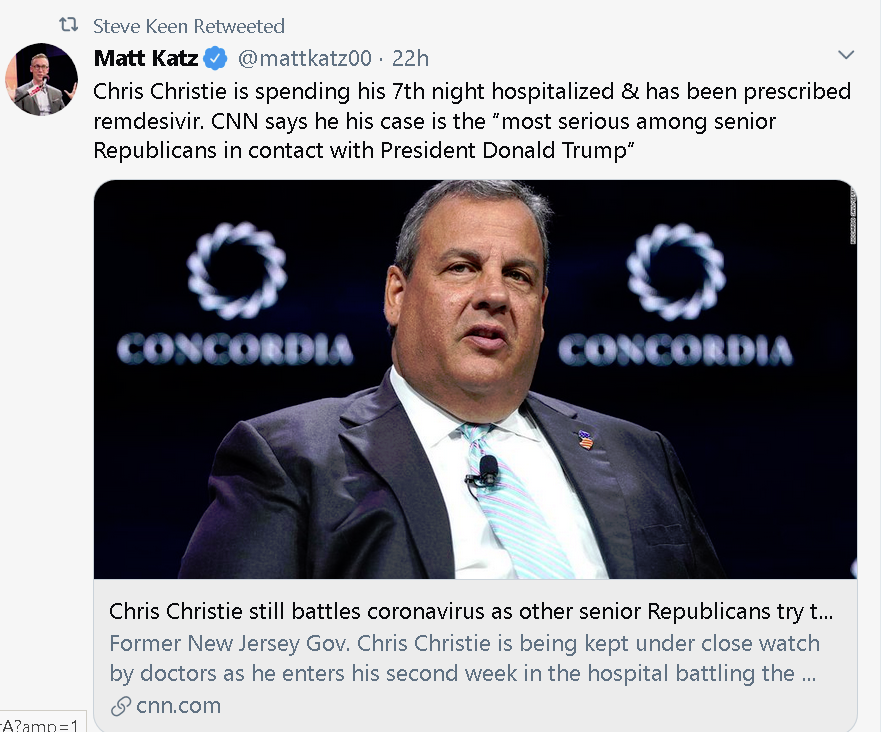The width and height of the screenshot is (885, 732).
Task: Click the tweet text about remdesivir
Action: 472,121
